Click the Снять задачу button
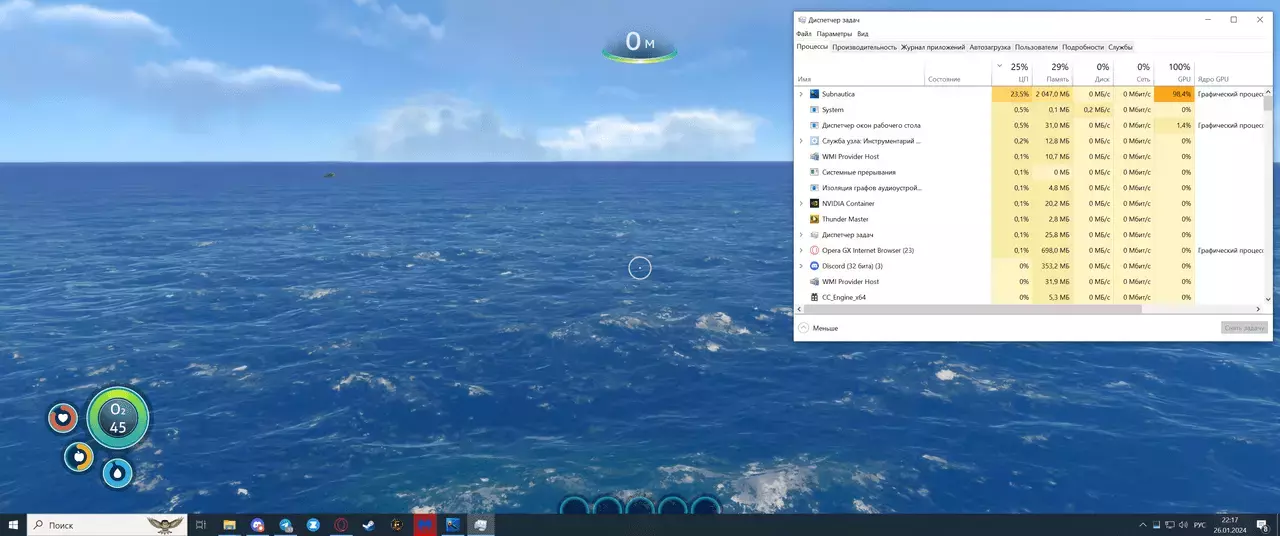The width and height of the screenshot is (1280, 536). click(x=1244, y=328)
